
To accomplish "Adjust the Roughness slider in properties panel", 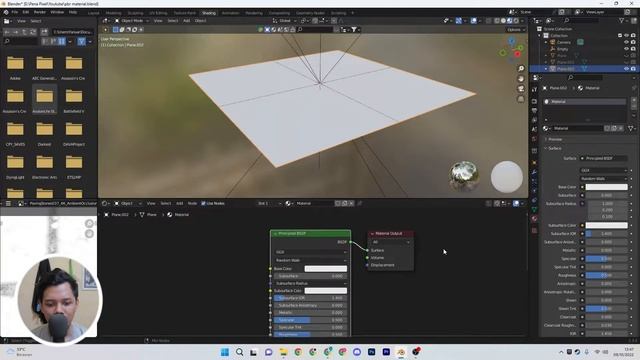I will click(607, 276).
